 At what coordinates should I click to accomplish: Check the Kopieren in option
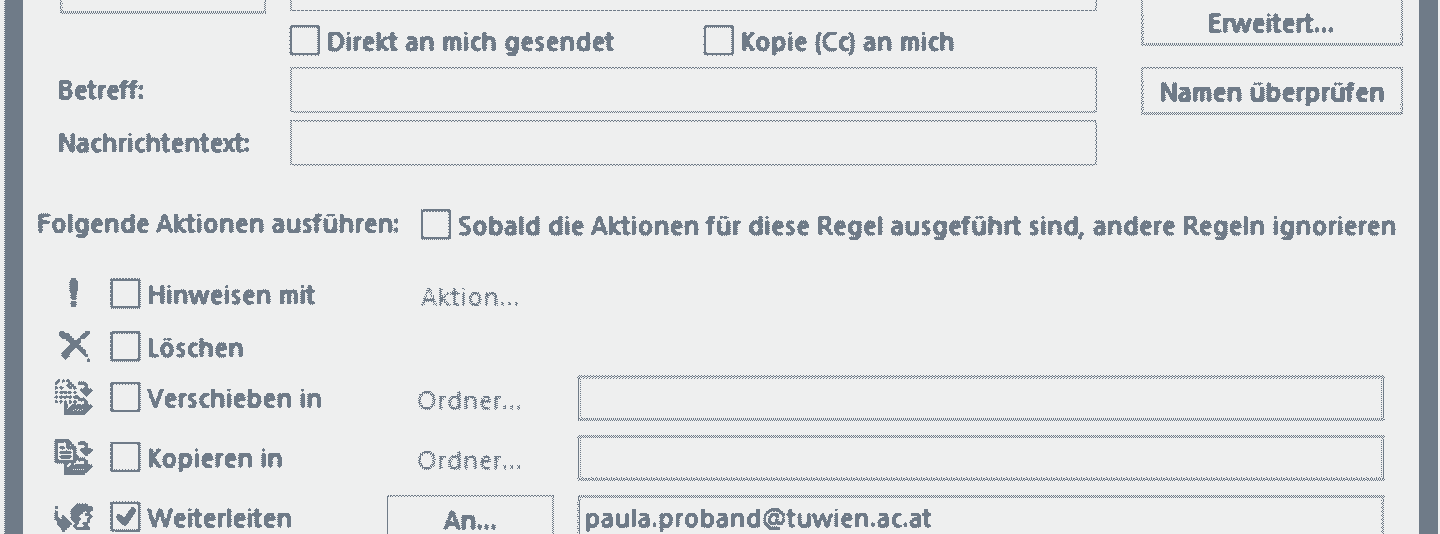pyautogui.click(x=125, y=458)
